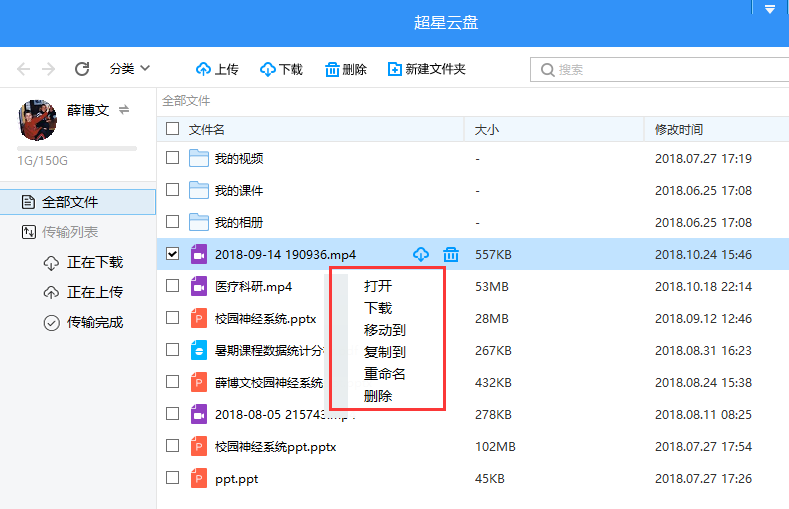Viewport: 789px width, 509px height.
Task: Select file name ppt.ppt
Action: tap(236, 479)
